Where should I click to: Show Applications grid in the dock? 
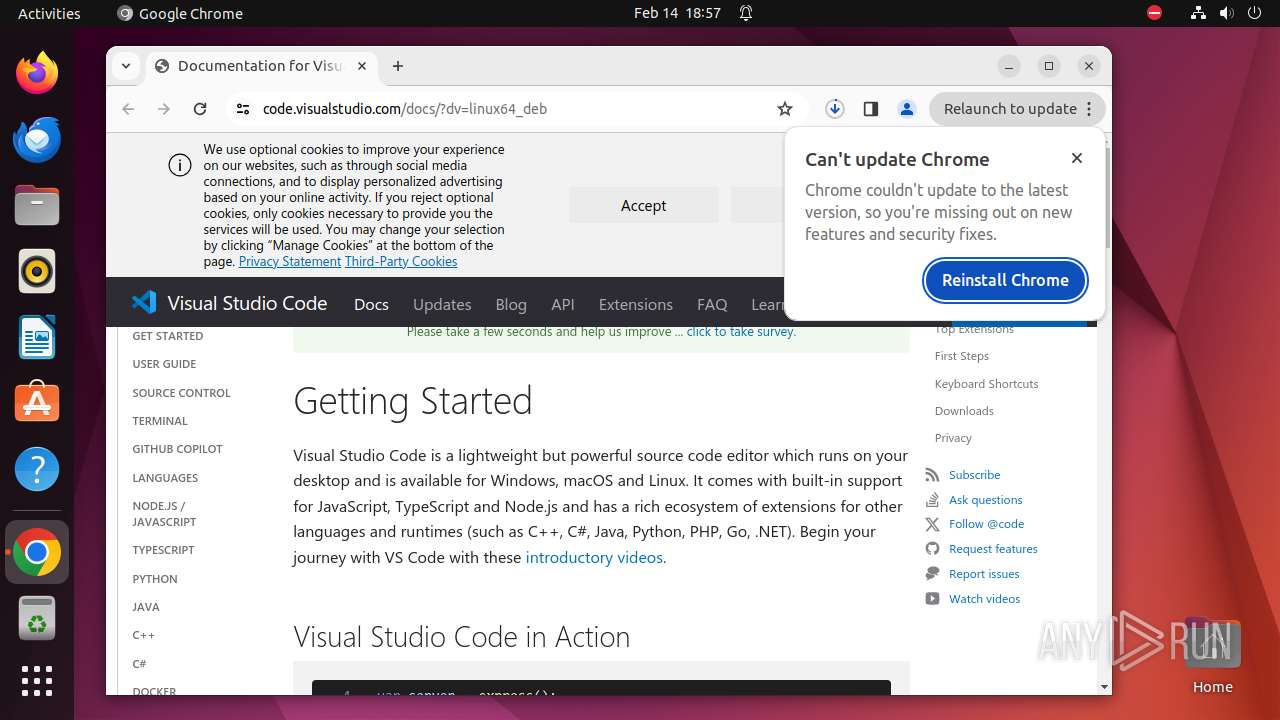click(37, 681)
